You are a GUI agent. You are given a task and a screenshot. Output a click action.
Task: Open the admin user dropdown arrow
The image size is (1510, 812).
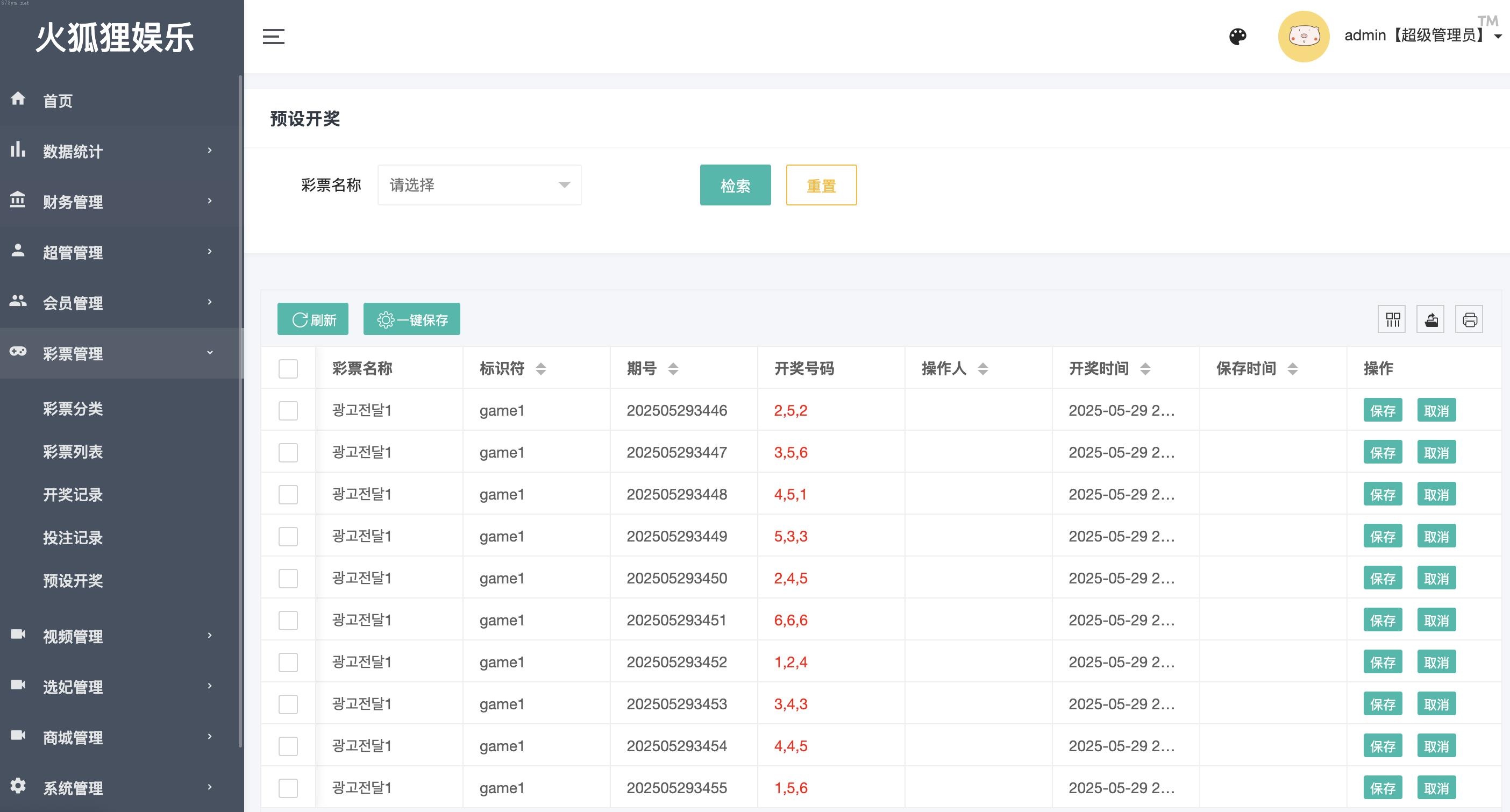pos(1498,37)
